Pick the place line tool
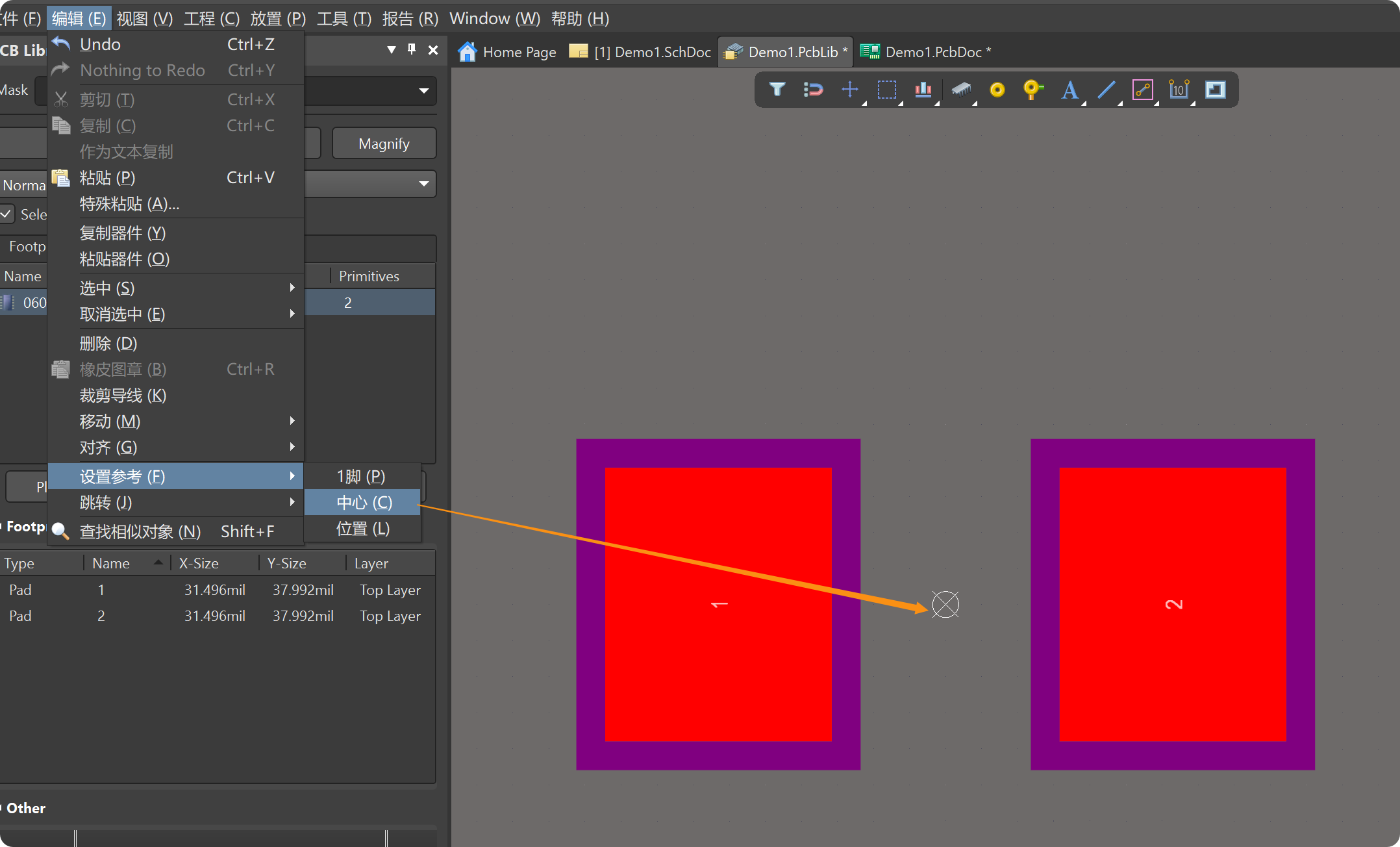 point(1106,89)
